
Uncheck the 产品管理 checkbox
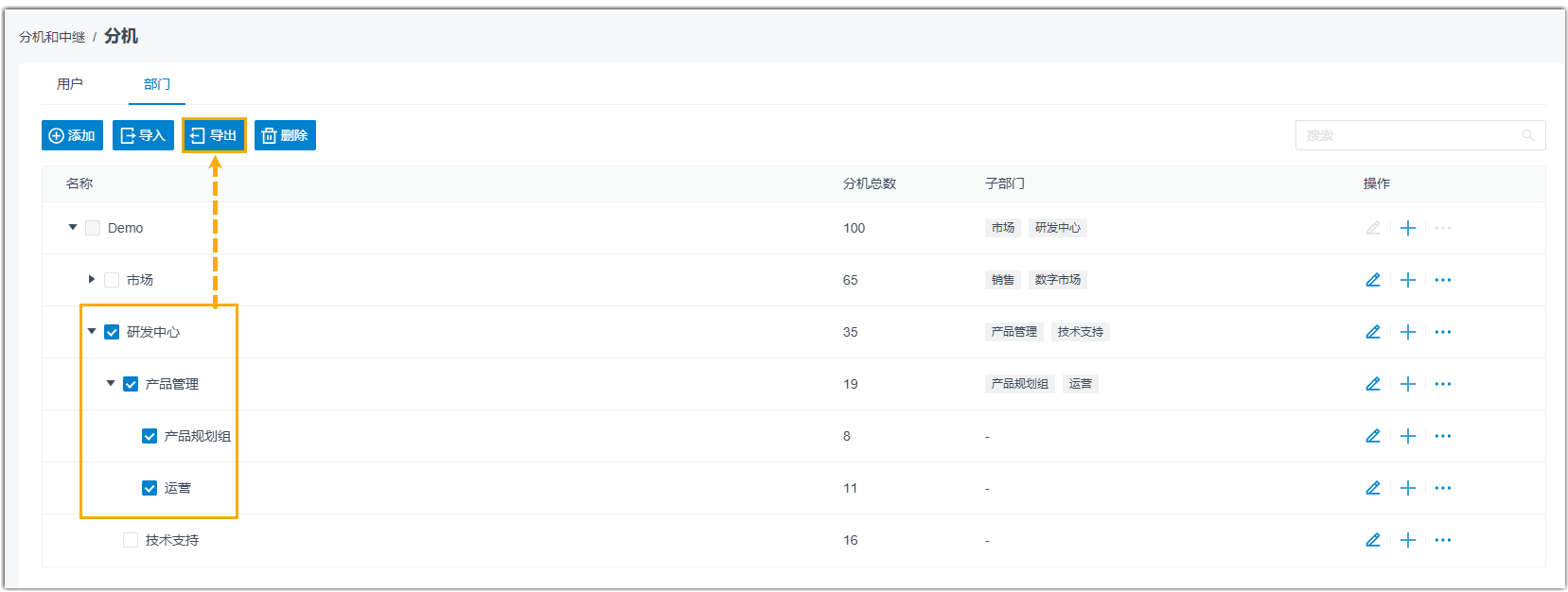131,384
